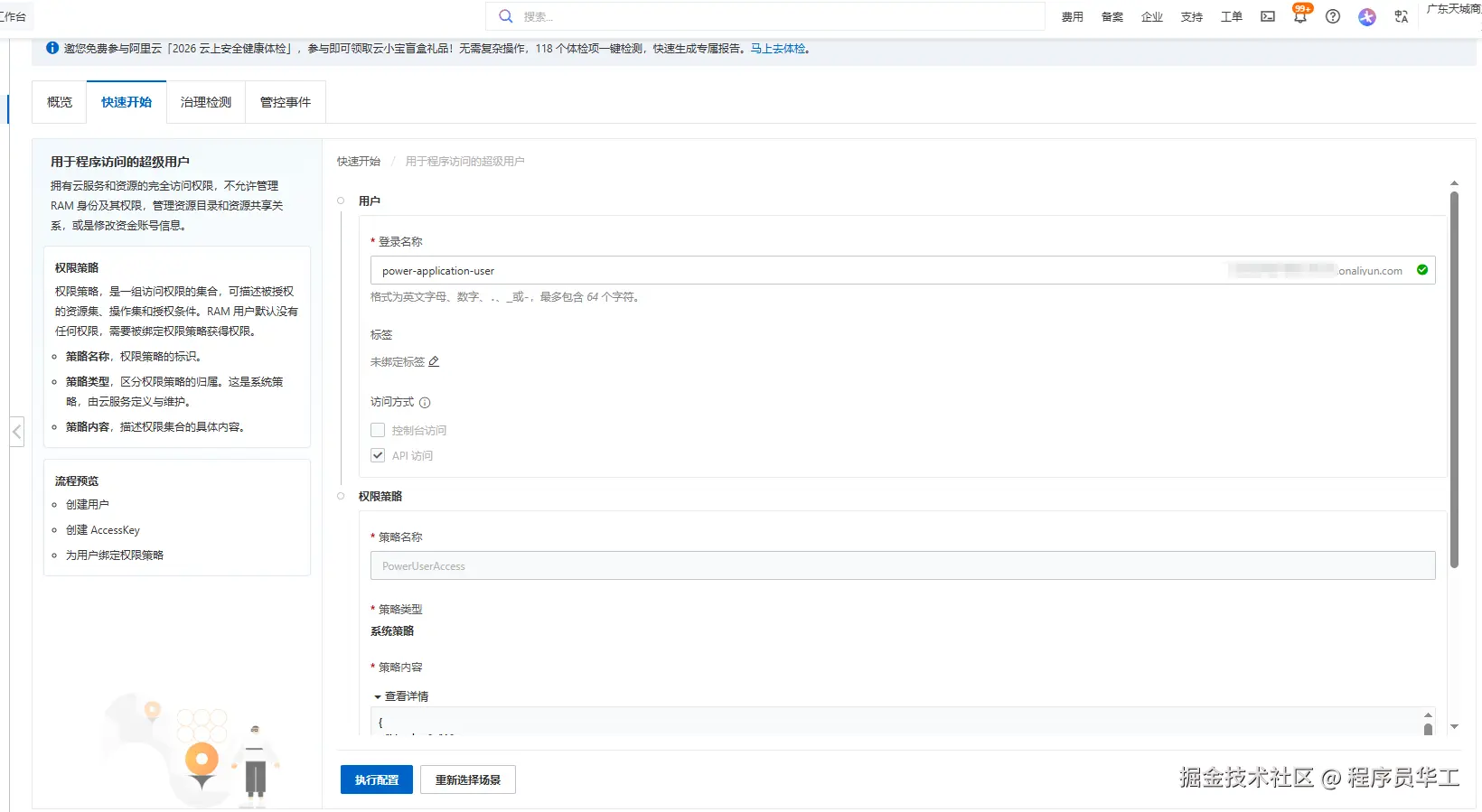This screenshot has height=812, width=1482.
Task: Click the policy code box scrollbar
Action: point(1428,728)
